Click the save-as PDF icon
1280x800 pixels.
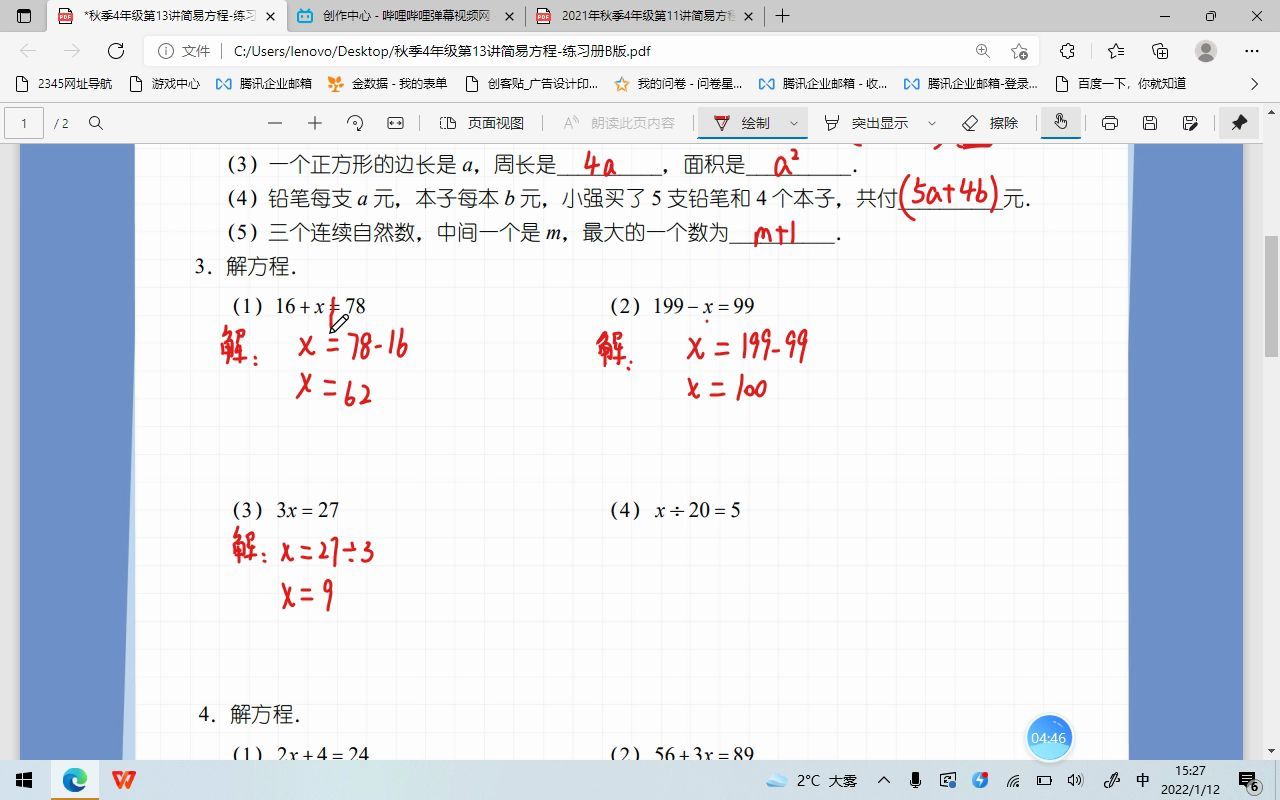pyautogui.click(x=1190, y=123)
